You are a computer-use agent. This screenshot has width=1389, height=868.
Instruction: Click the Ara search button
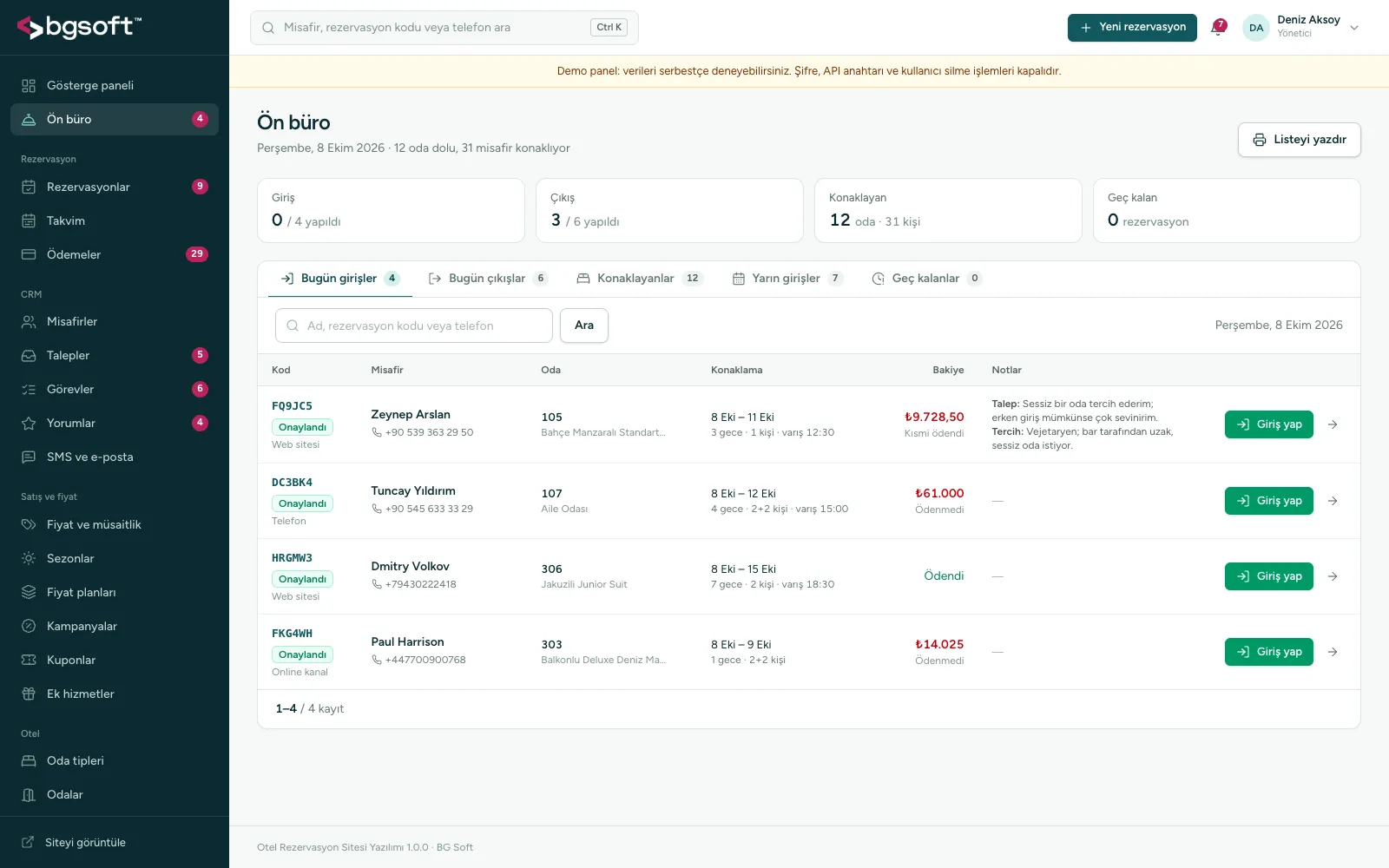tap(584, 325)
